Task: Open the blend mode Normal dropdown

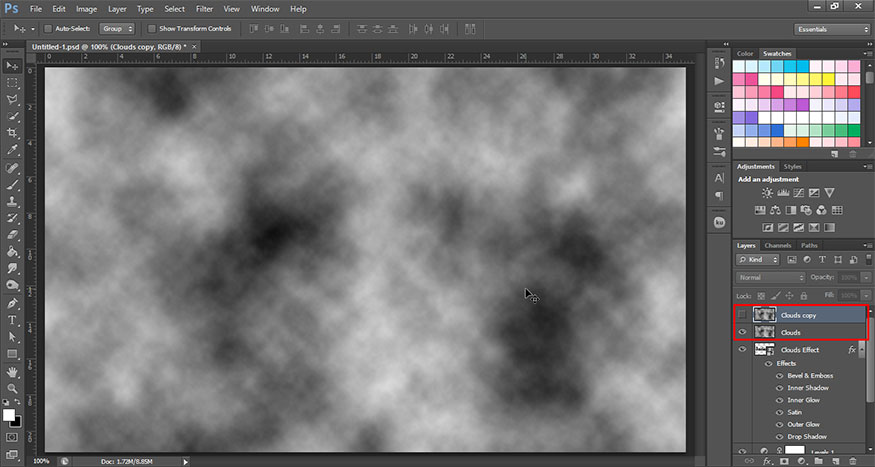Action: [770, 277]
